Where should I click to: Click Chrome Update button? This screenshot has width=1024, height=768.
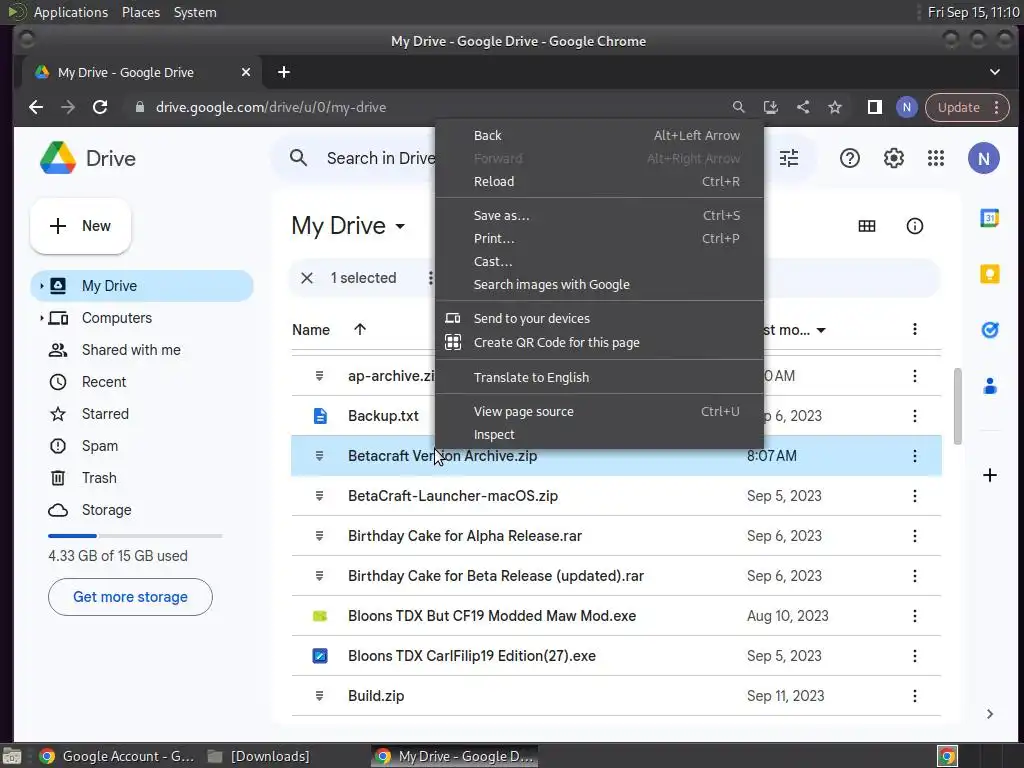(x=967, y=107)
